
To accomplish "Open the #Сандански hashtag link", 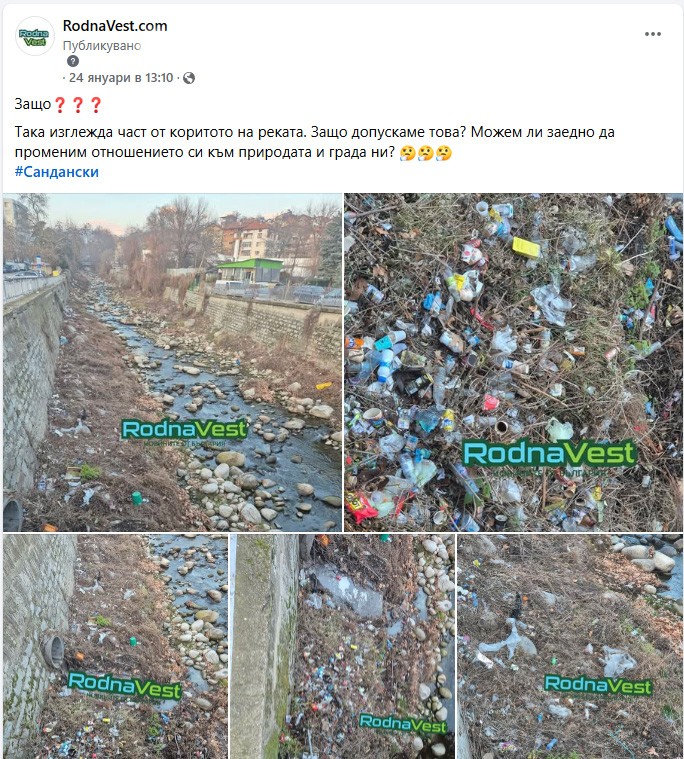I will coord(57,172).
